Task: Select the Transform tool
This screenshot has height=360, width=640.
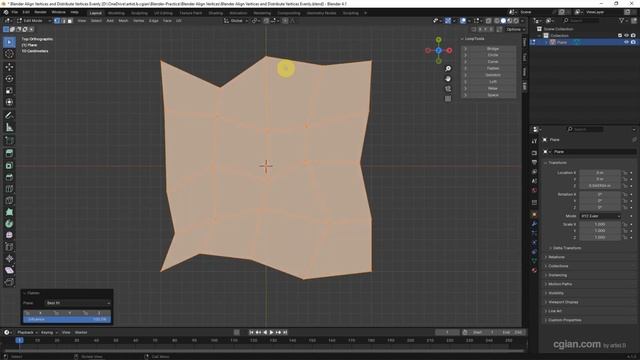Action: click(x=9, y=102)
